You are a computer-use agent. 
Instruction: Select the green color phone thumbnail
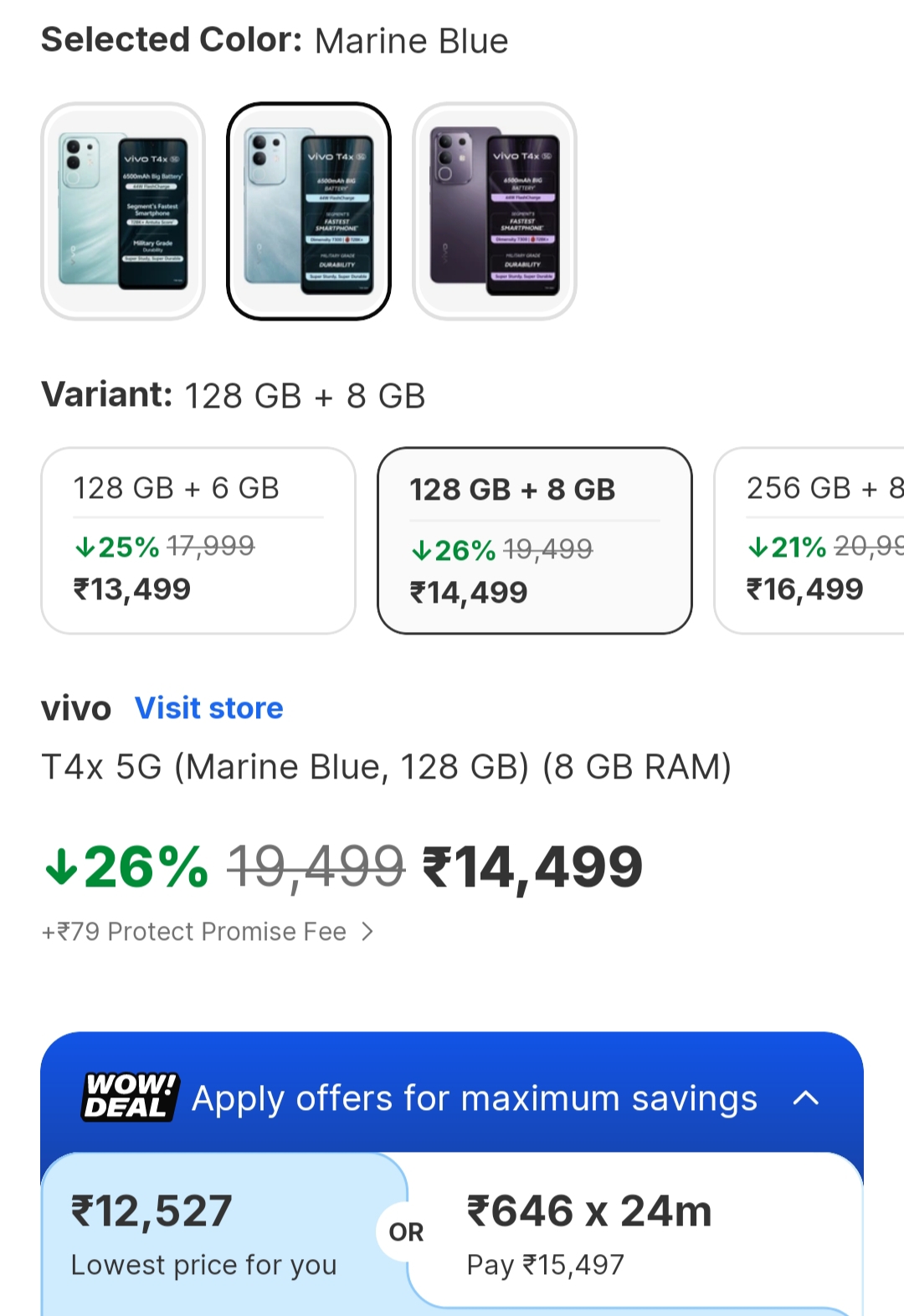(123, 211)
